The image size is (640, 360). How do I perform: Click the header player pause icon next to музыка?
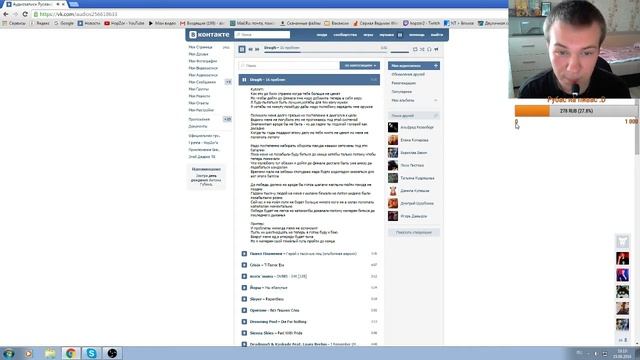(x=400, y=35)
